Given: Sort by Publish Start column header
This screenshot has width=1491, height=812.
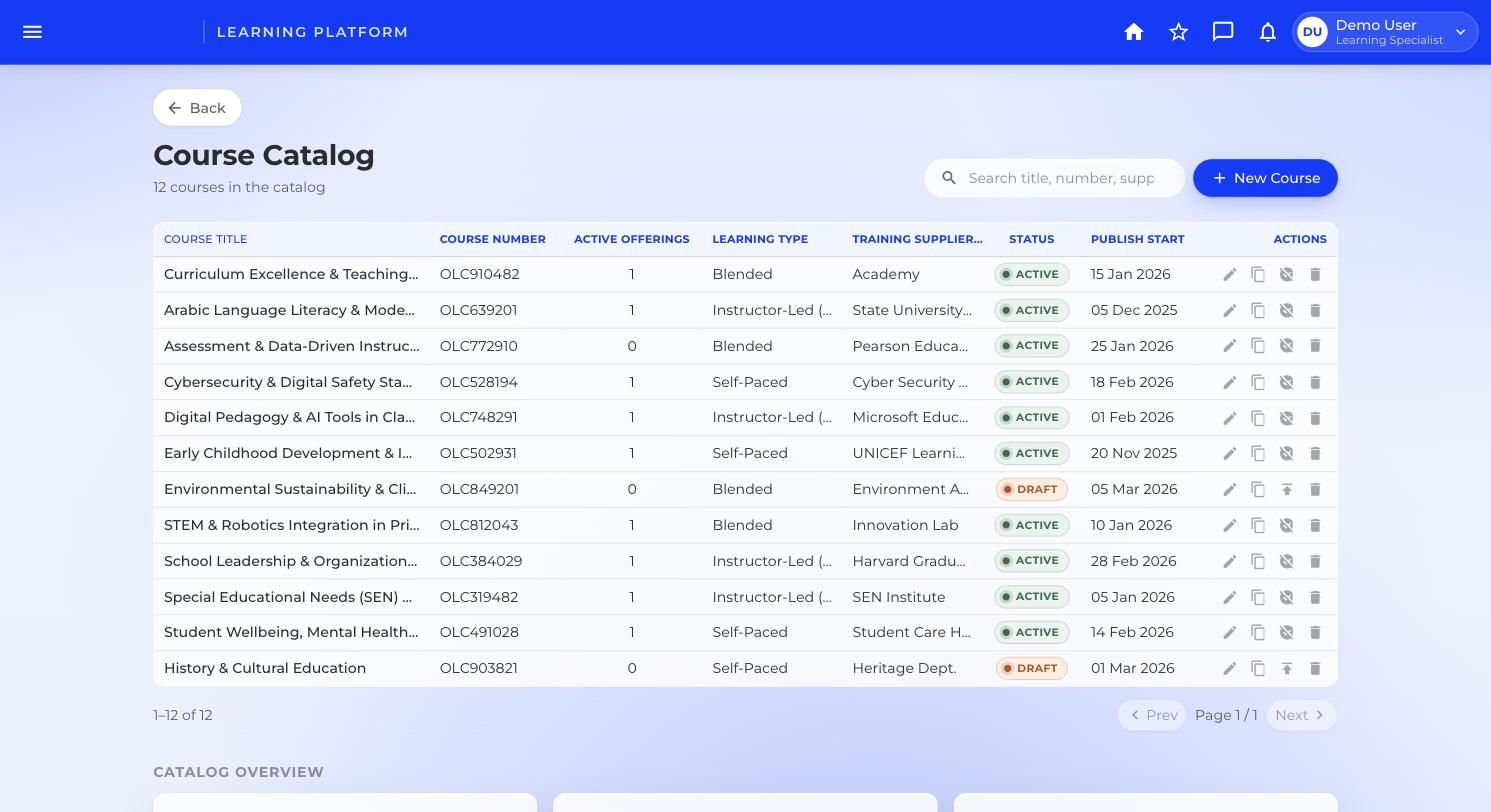Looking at the screenshot, I should [x=1137, y=239].
